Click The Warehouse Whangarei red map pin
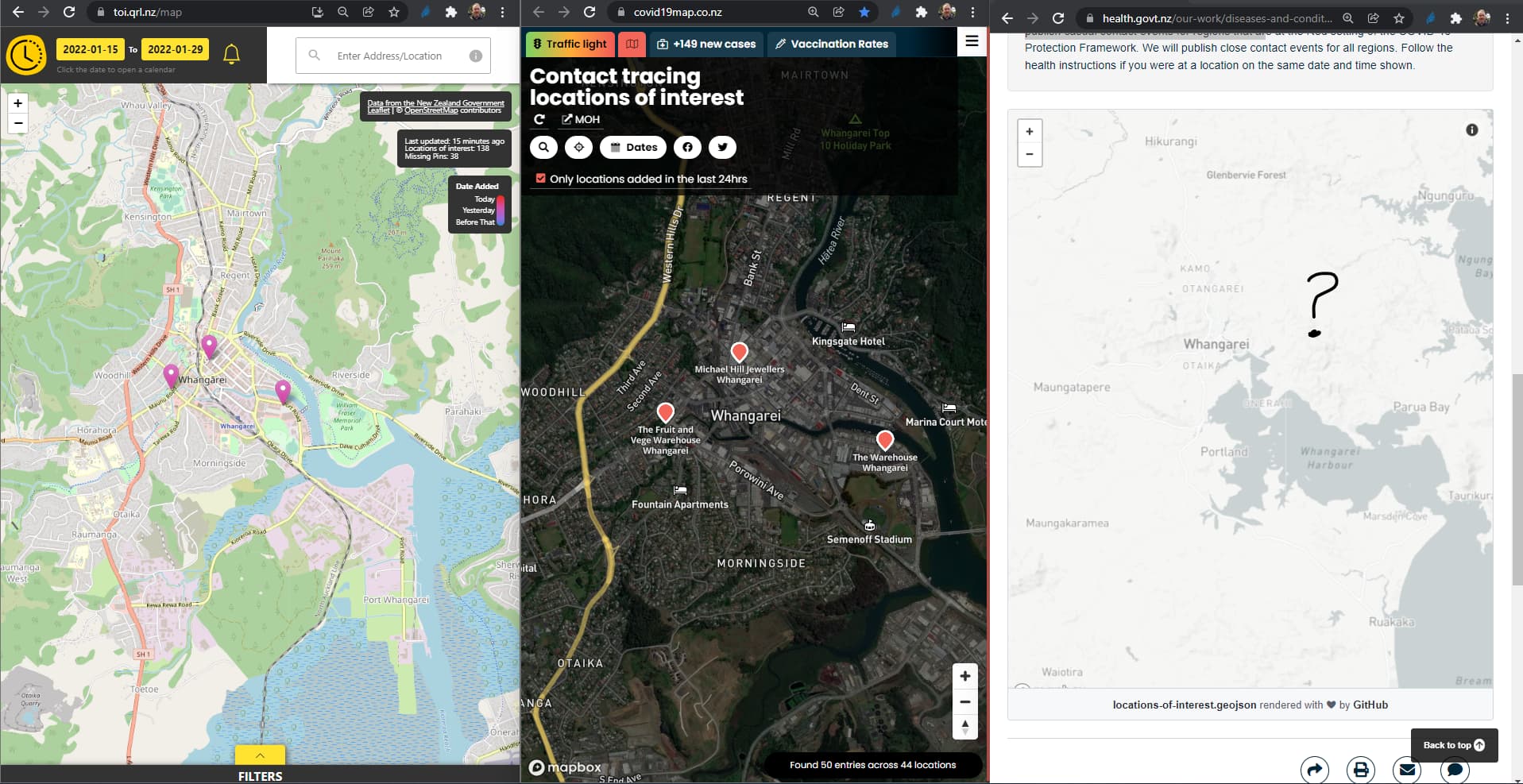This screenshot has width=1523, height=784. [x=884, y=439]
